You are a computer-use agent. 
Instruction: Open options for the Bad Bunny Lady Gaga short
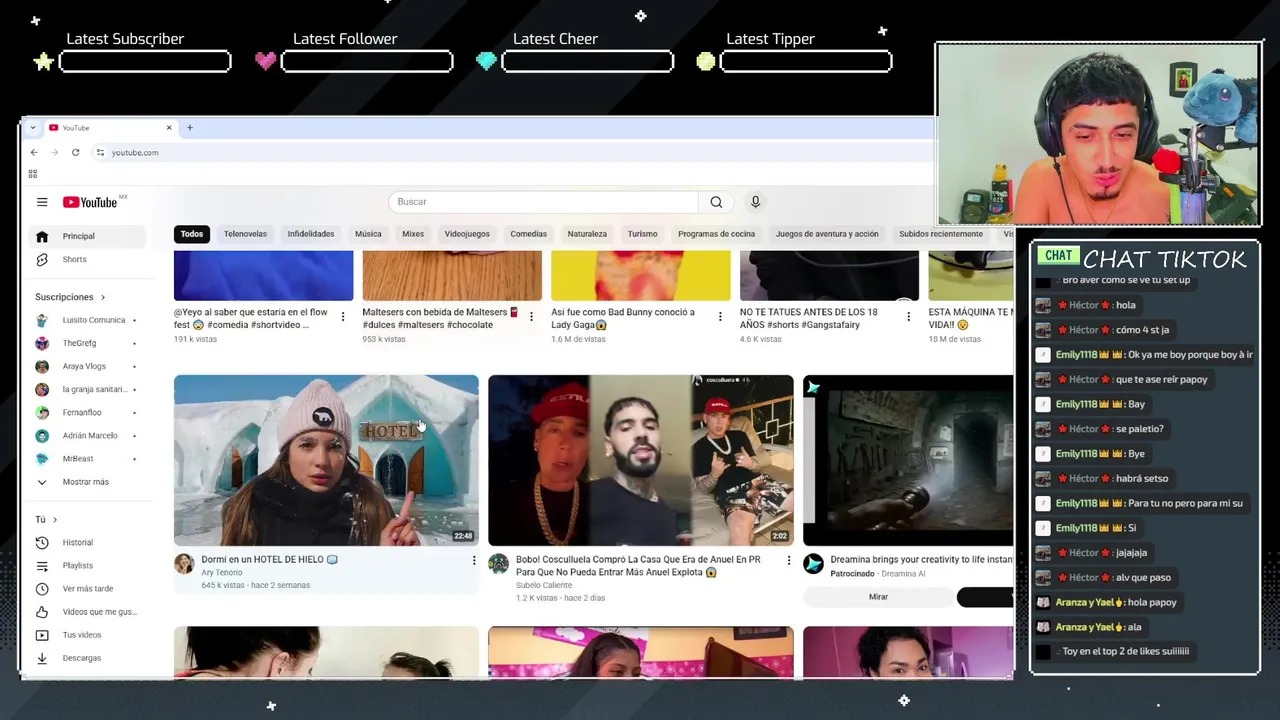click(720, 317)
